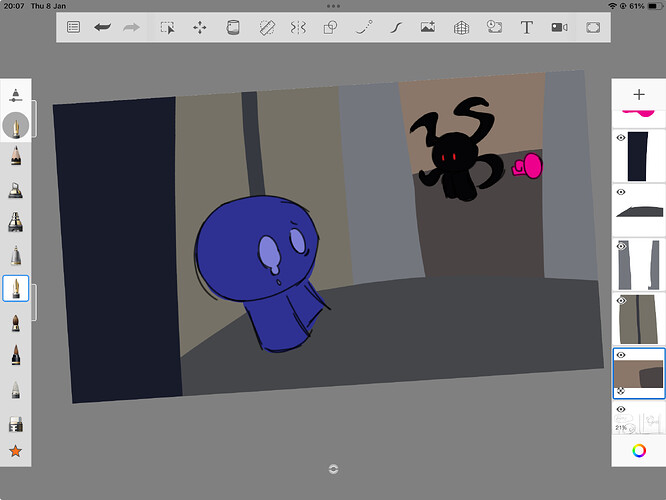Toggle full screen mode in toolbar
The height and width of the screenshot is (500, 666).
593,27
